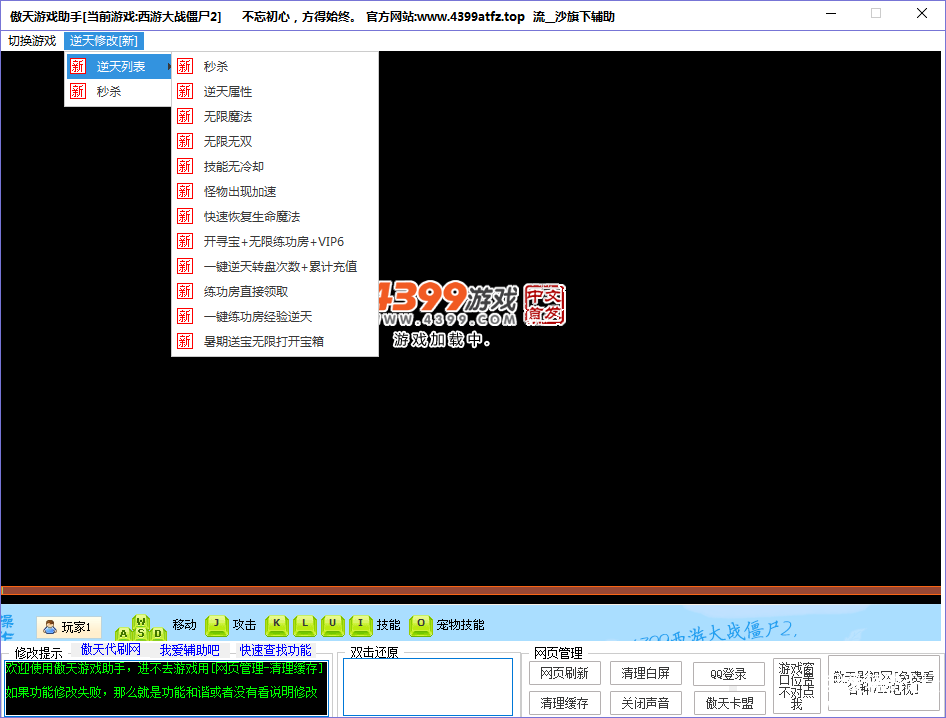The width and height of the screenshot is (946, 718).
Task: Click the 技能 label after the I key
Action: point(389,625)
